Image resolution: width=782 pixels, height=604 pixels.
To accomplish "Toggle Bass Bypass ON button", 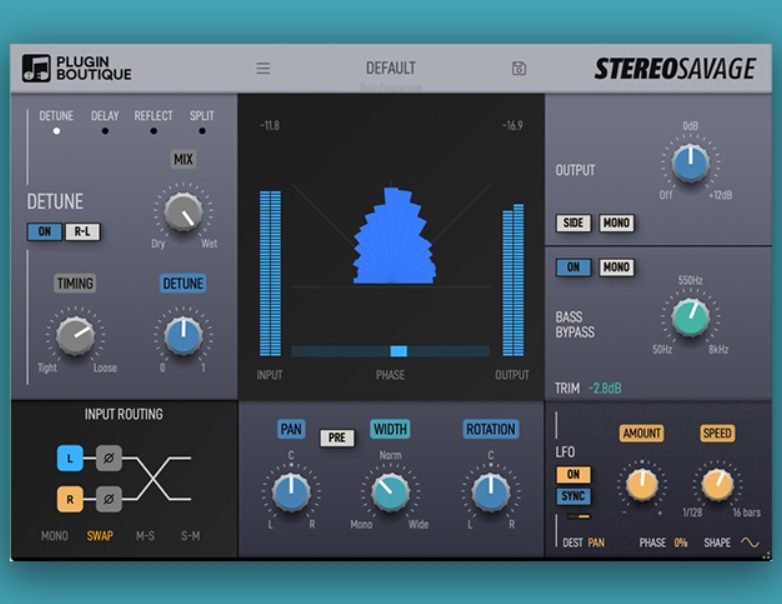I will [x=574, y=267].
